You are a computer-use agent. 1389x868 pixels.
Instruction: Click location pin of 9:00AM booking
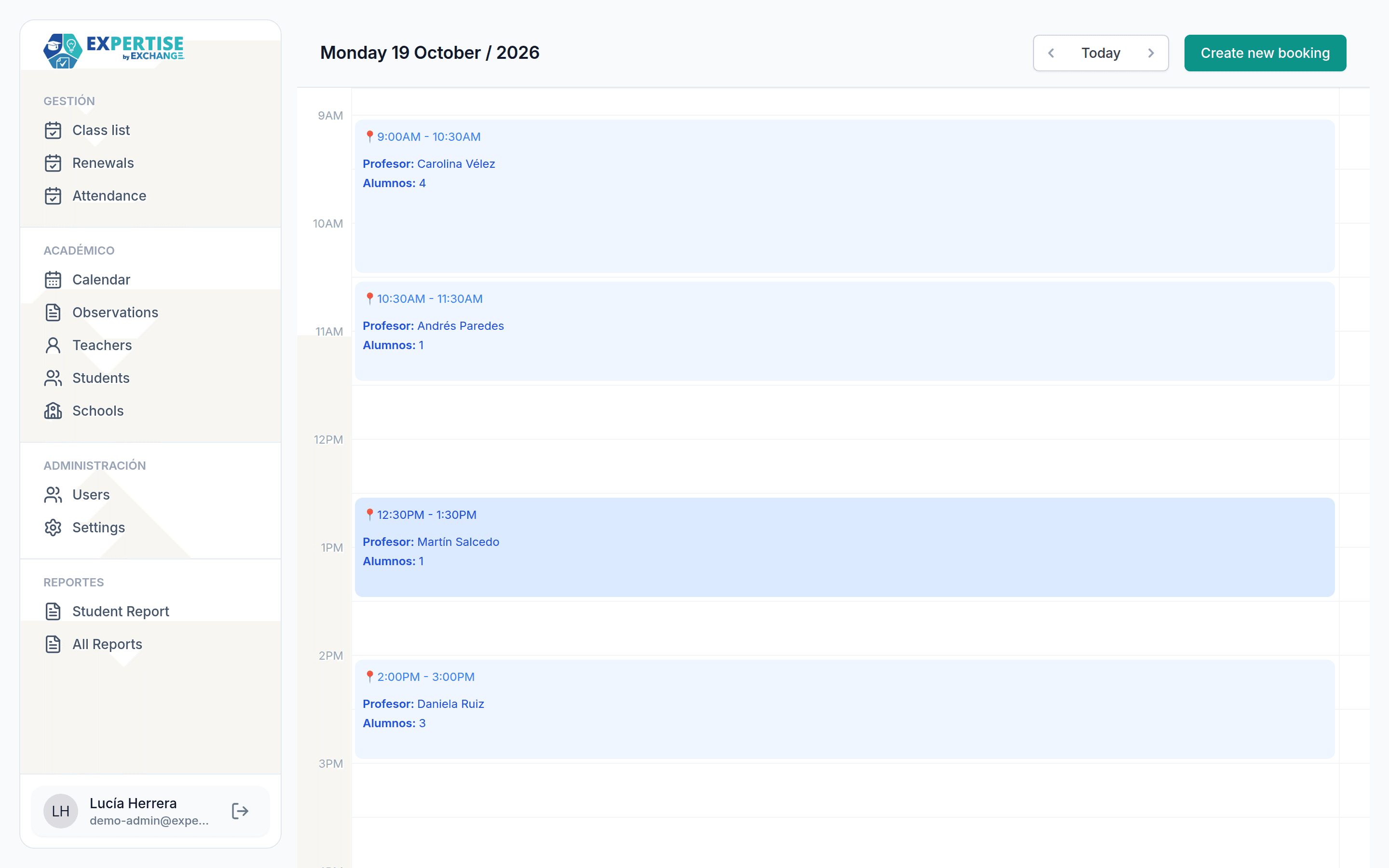(369, 136)
